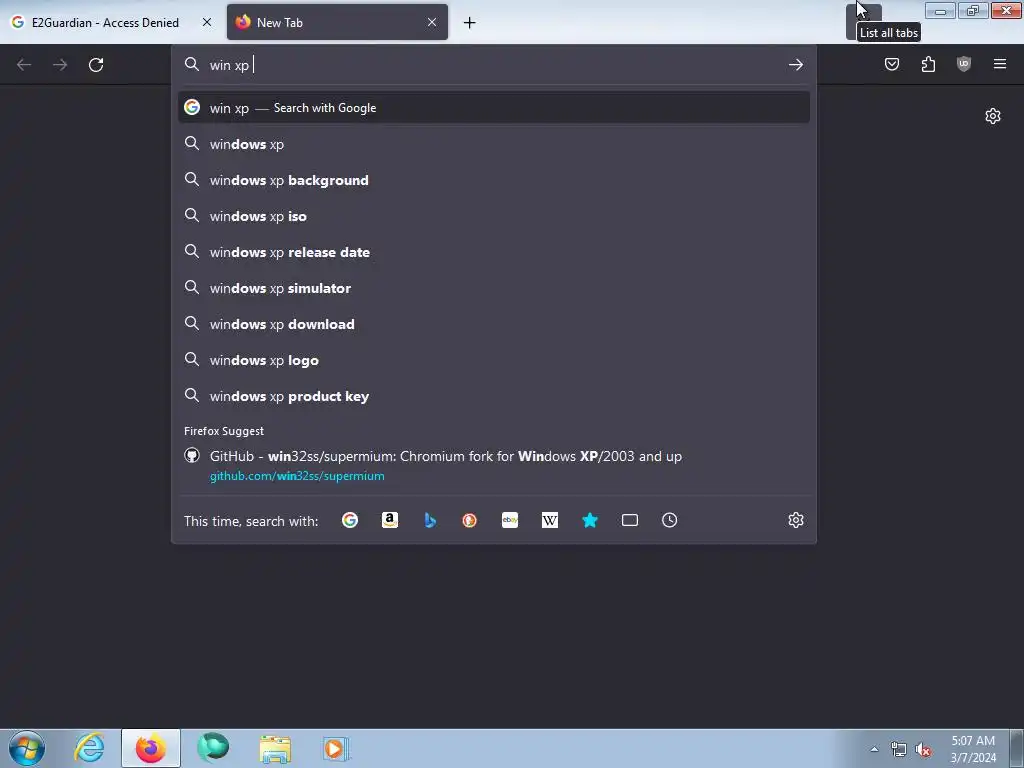The width and height of the screenshot is (1024, 768).
Task: Select 'windows xp logo' suggestion
Action: click(x=494, y=360)
